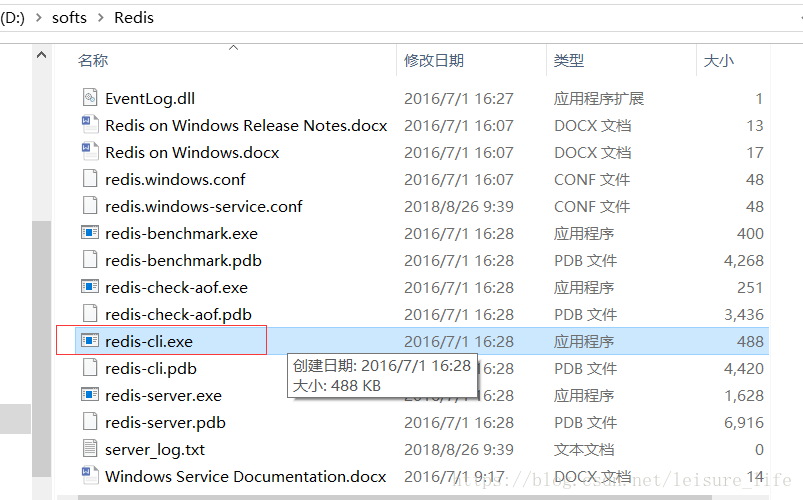Screen dimensions: 803x500
Task: Expand the chevron between softs and Redis
Action: [102, 17]
